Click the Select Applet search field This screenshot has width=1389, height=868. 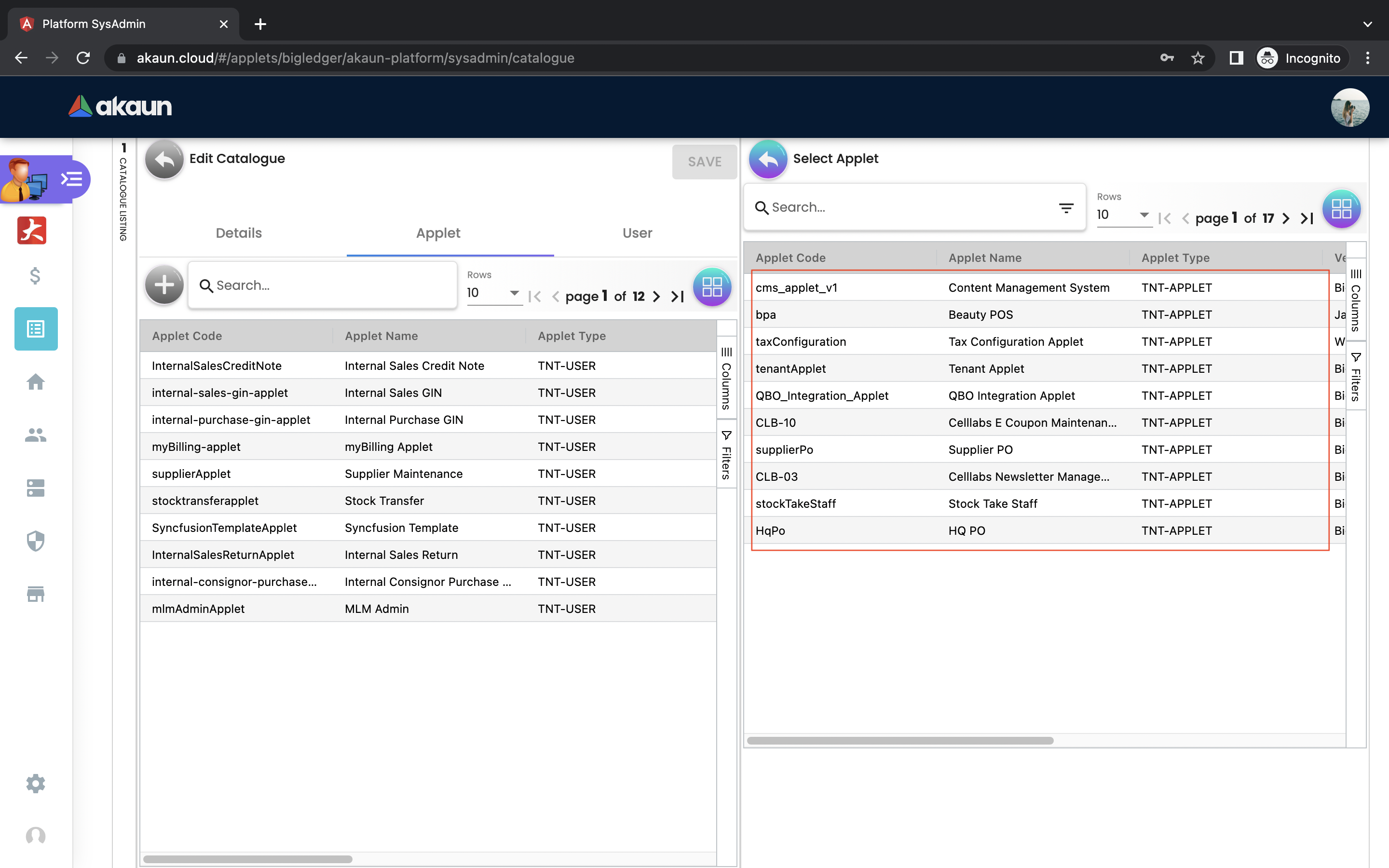(x=907, y=208)
